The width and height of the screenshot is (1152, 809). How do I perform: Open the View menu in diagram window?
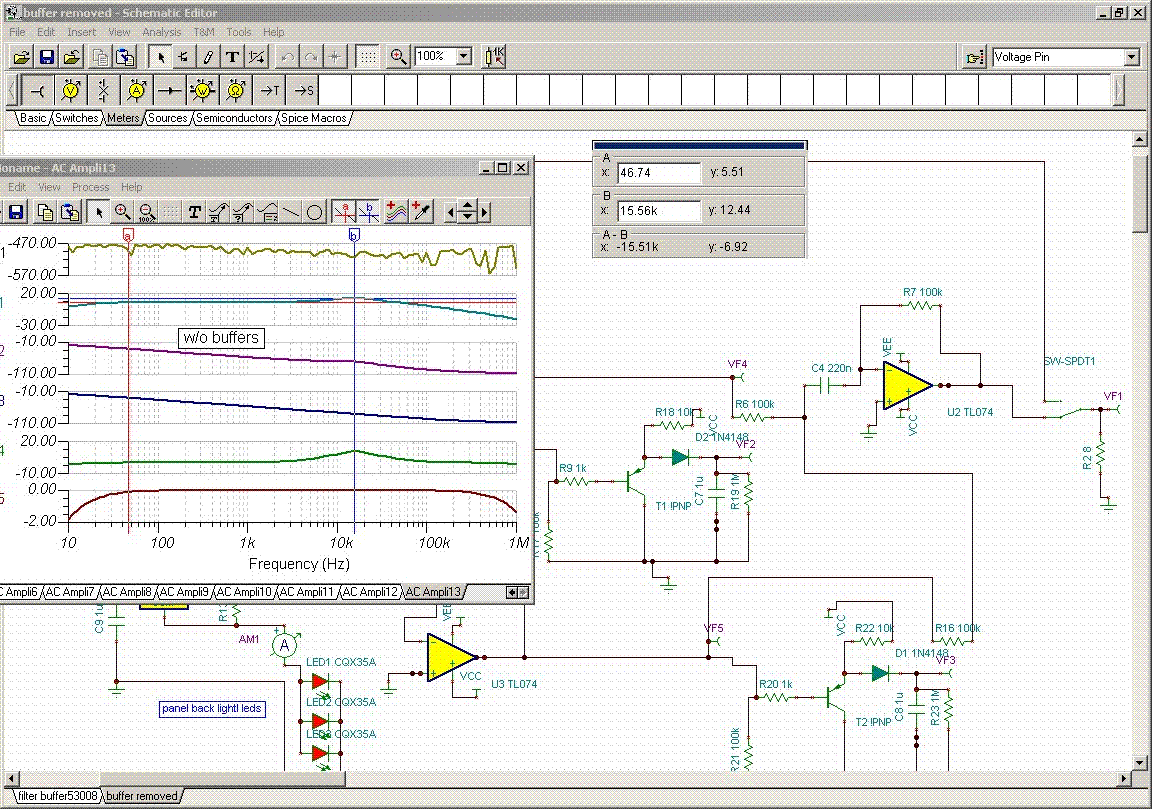(49, 187)
